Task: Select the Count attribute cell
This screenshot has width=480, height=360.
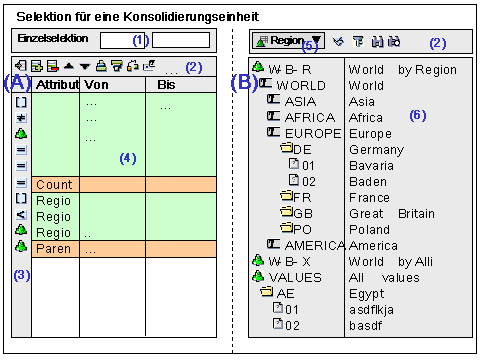Action: [56, 185]
